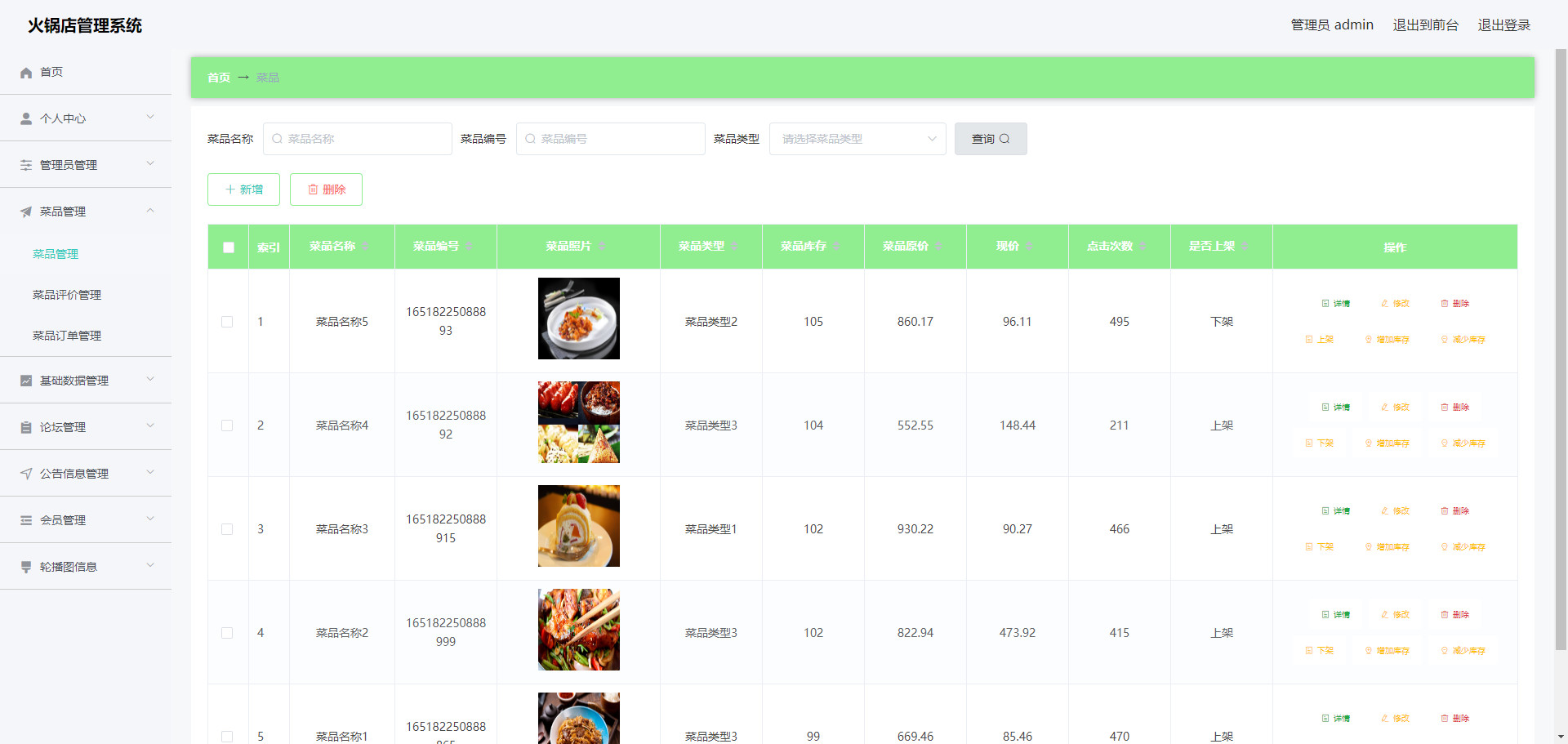Image resolution: width=1568 pixels, height=744 pixels.
Task: Open 菜品订单管理 submenu item
Action: 86,336
